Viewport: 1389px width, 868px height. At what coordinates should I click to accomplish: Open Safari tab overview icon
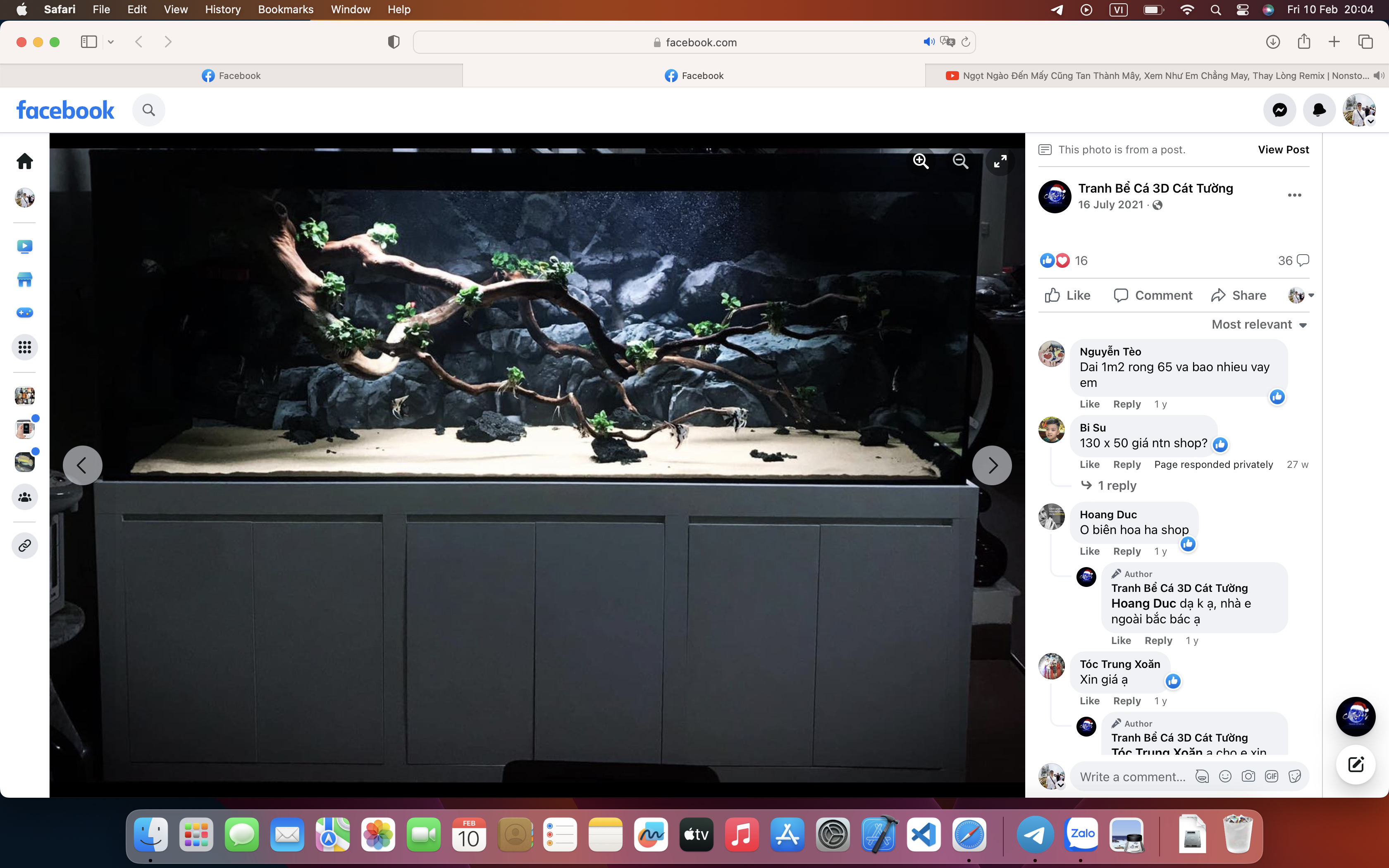1365,42
